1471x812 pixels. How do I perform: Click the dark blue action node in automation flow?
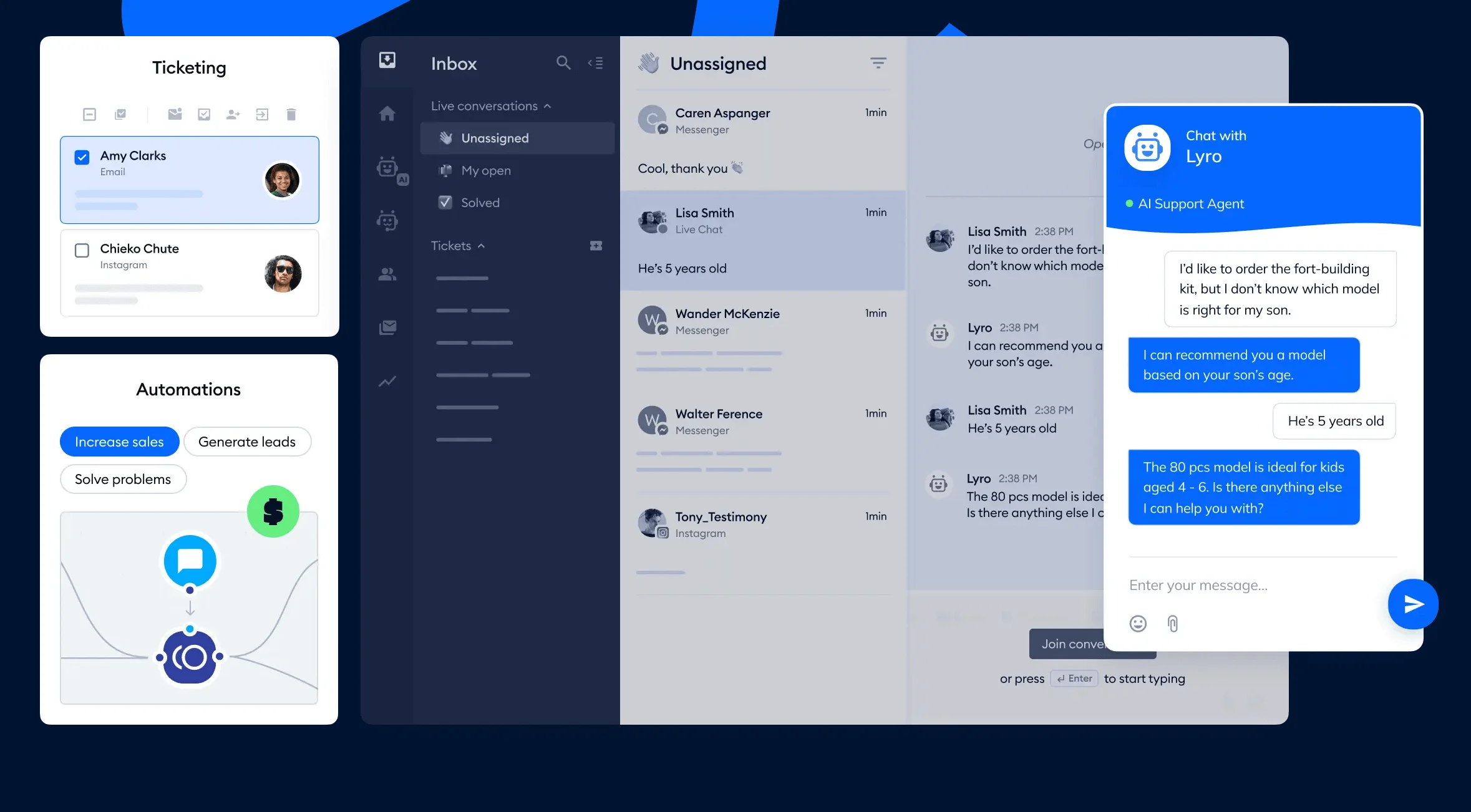(x=190, y=657)
